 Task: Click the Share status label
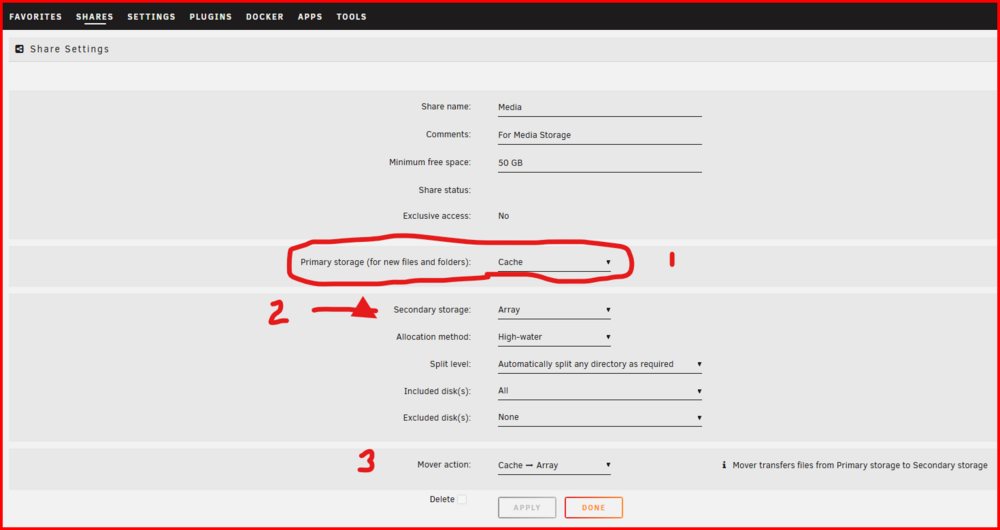pyautogui.click(x=445, y=189)
